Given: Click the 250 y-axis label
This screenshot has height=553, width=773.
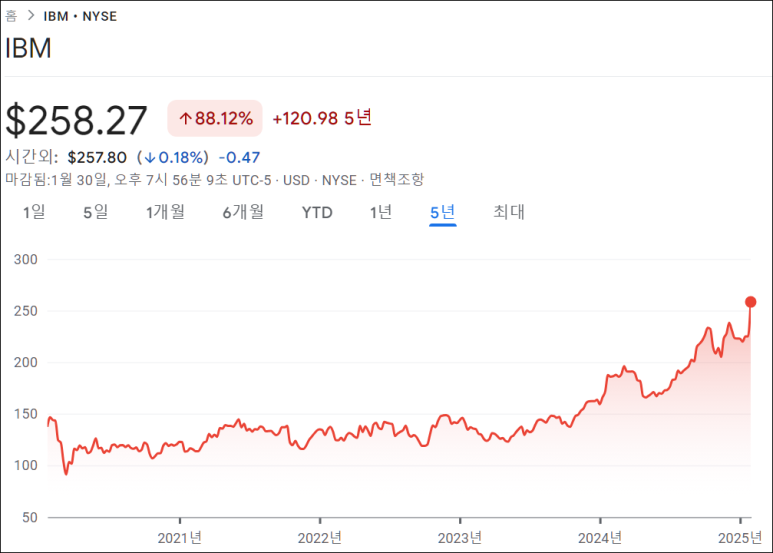Looking at the screenshot, I should [x=26, y=311].
